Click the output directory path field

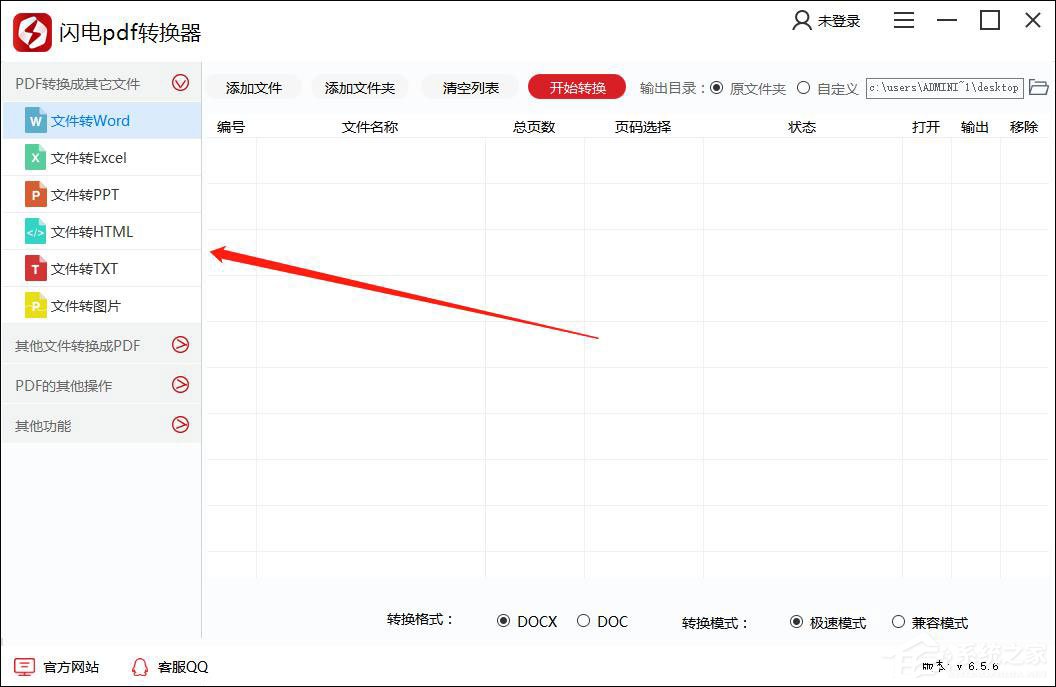[944, 87]
